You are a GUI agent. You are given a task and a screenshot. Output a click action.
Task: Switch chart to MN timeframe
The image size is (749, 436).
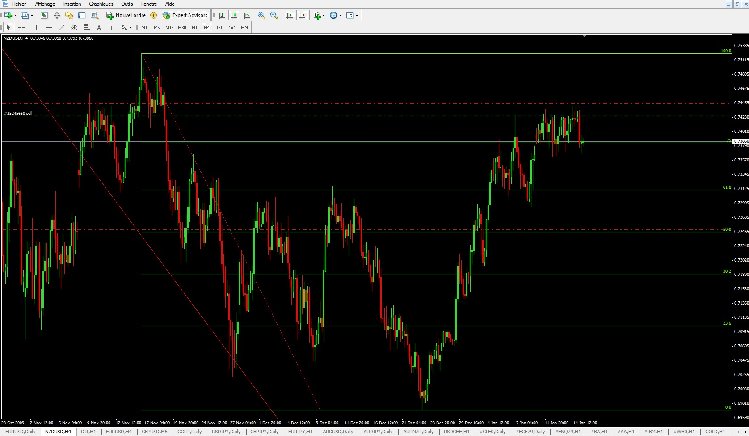[x=244, y=28]
